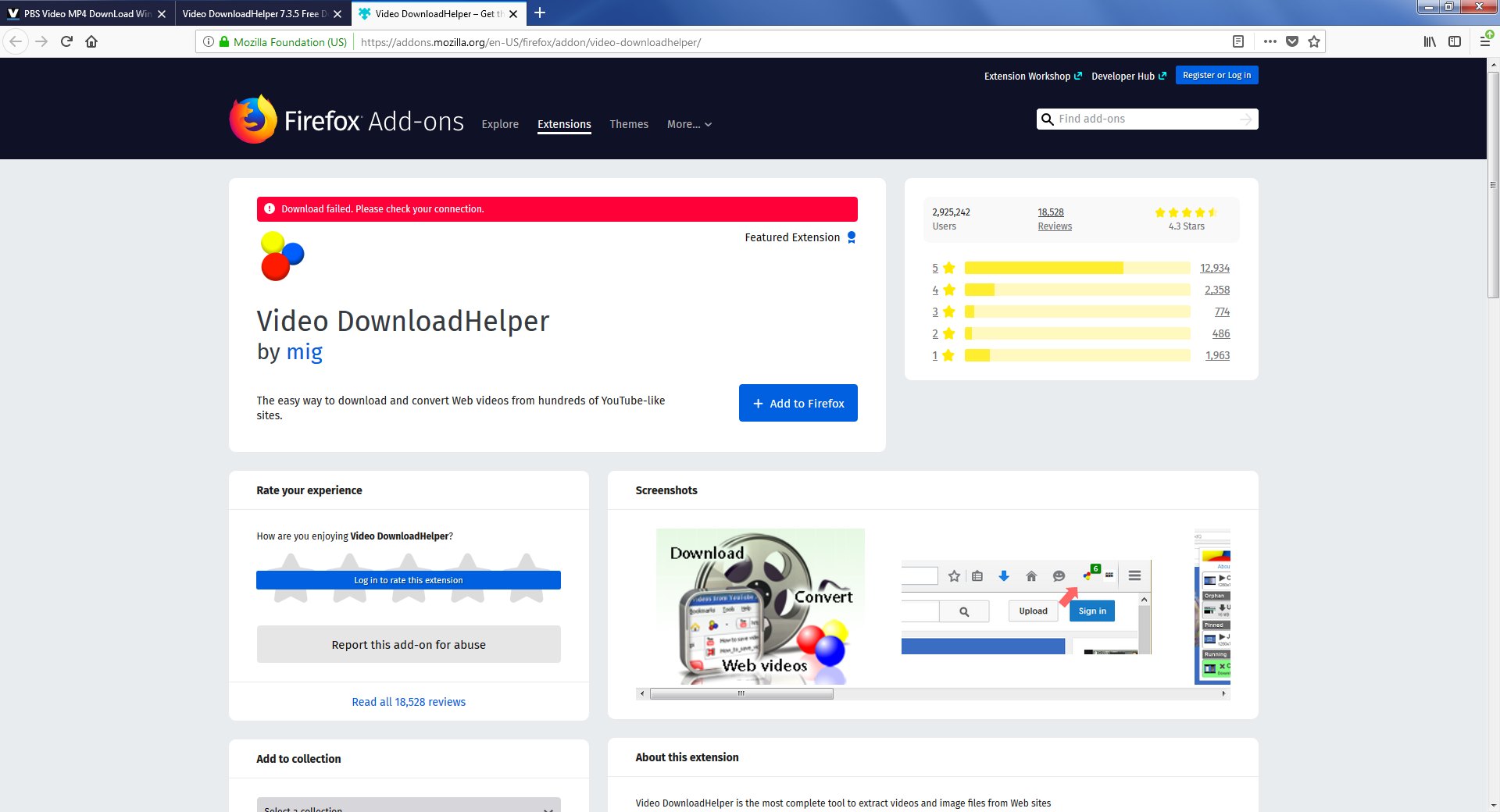Open the Firefox hamburger menu
Image resolution: width=1500 pixels, height=812 pixels.
[x=1485, y=41]
